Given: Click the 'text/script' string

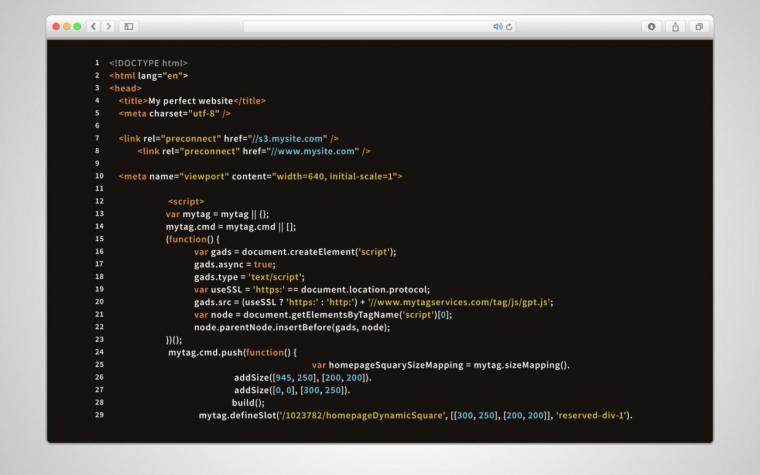Looking at the screenshot, I should coord(274,277).
